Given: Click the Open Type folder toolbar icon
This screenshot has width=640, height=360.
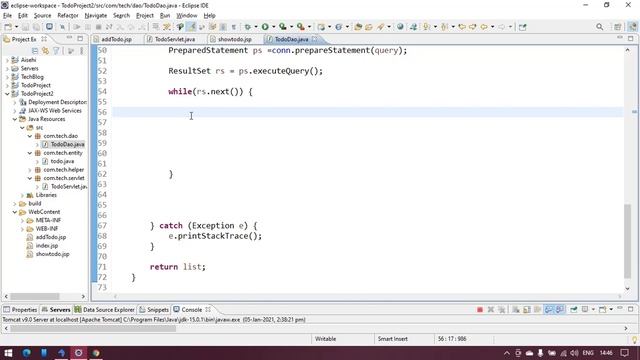Looking at the screenshot, I should click(358, 27).
